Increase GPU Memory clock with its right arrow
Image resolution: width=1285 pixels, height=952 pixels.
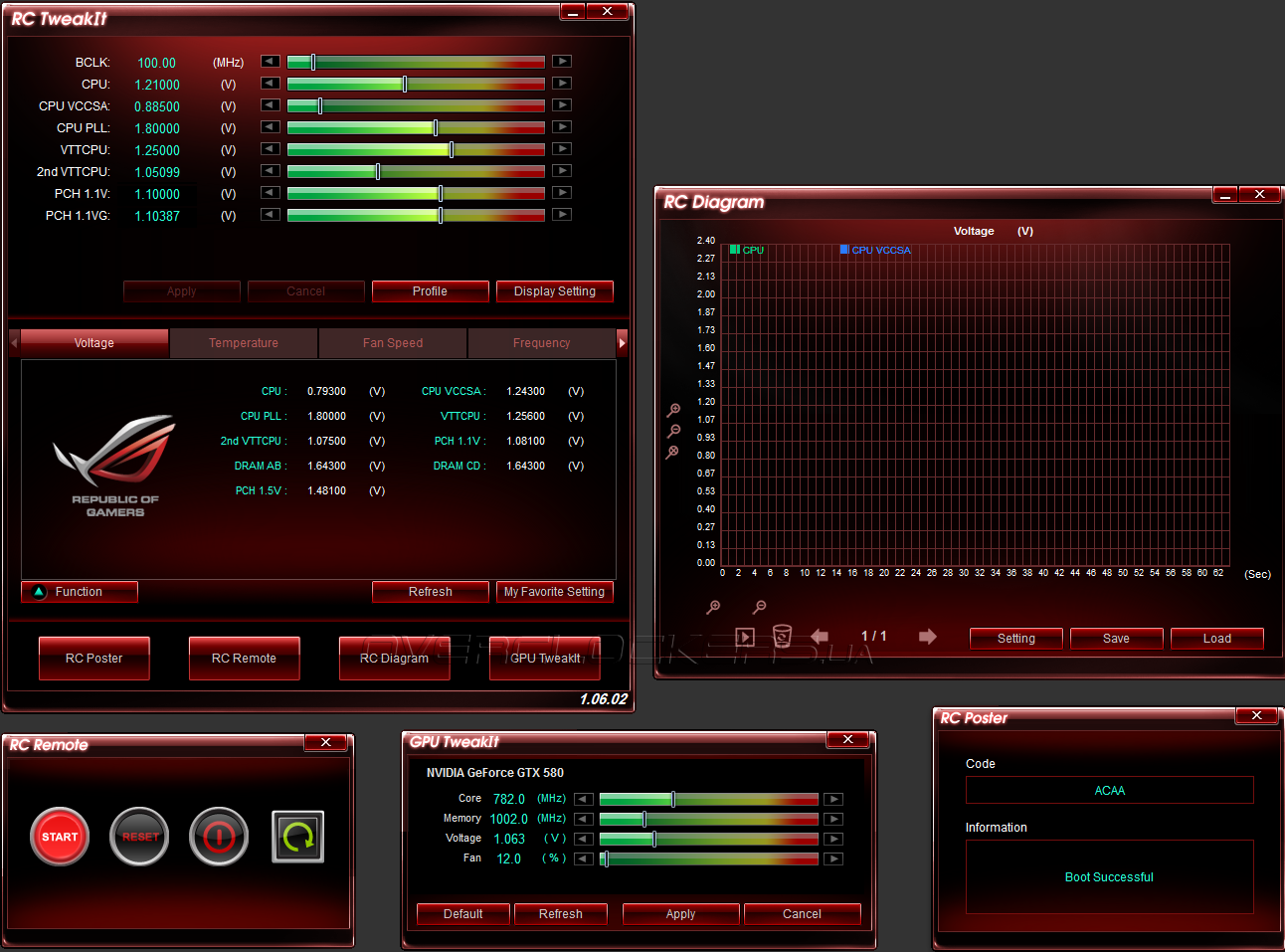[833, 819]
